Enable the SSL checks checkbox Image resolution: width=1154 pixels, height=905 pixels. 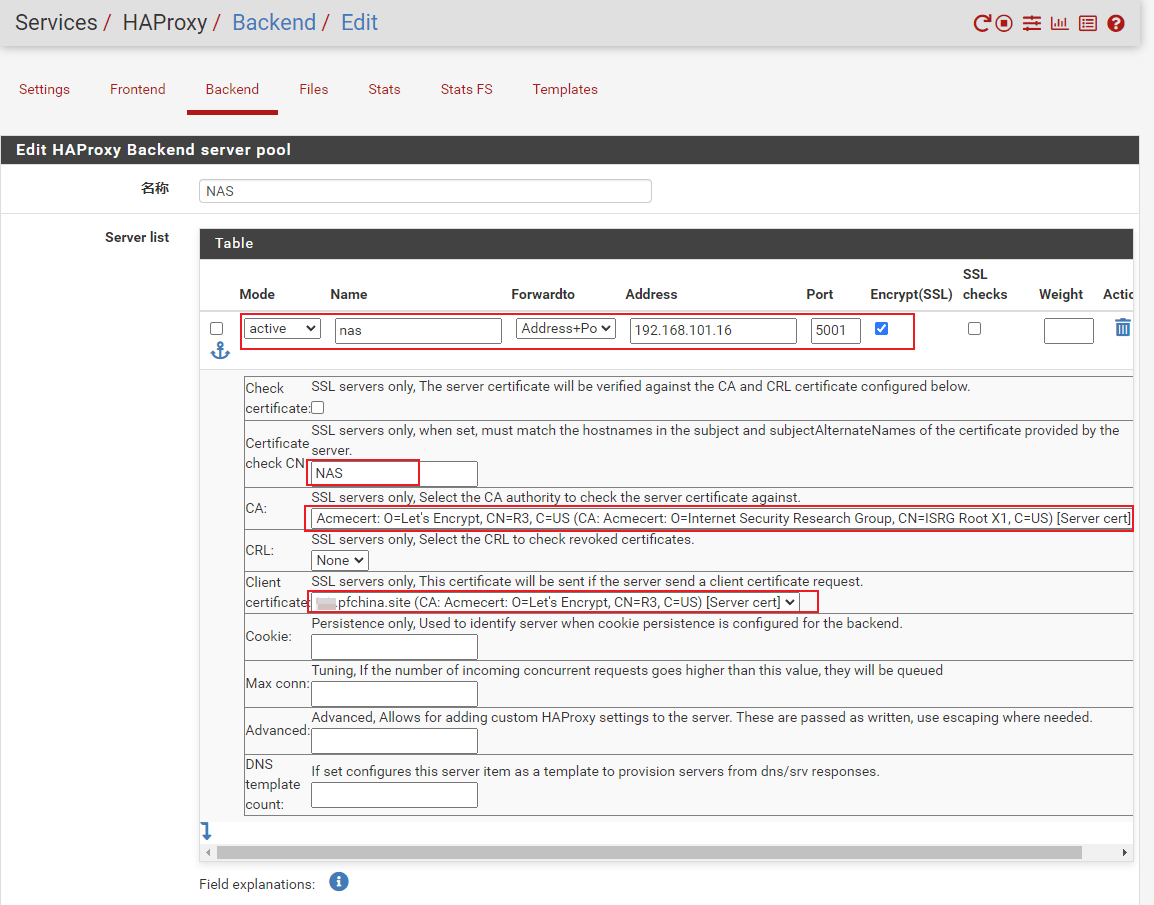[x=974, y=328]
